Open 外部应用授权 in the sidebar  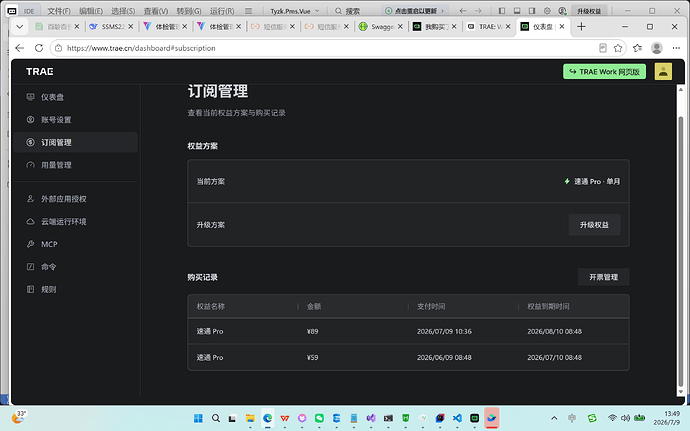point(75,199)
